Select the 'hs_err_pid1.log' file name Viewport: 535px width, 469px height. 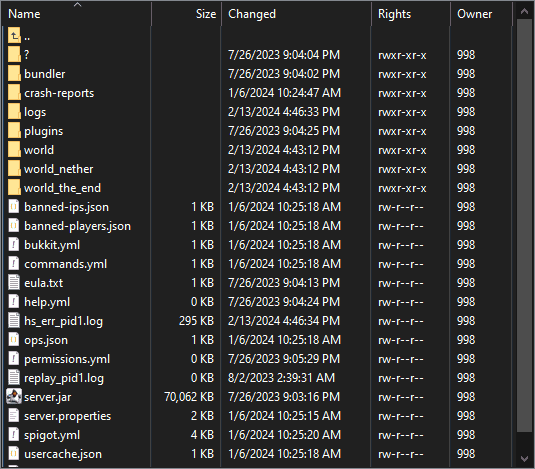click(x=63, y=321)
